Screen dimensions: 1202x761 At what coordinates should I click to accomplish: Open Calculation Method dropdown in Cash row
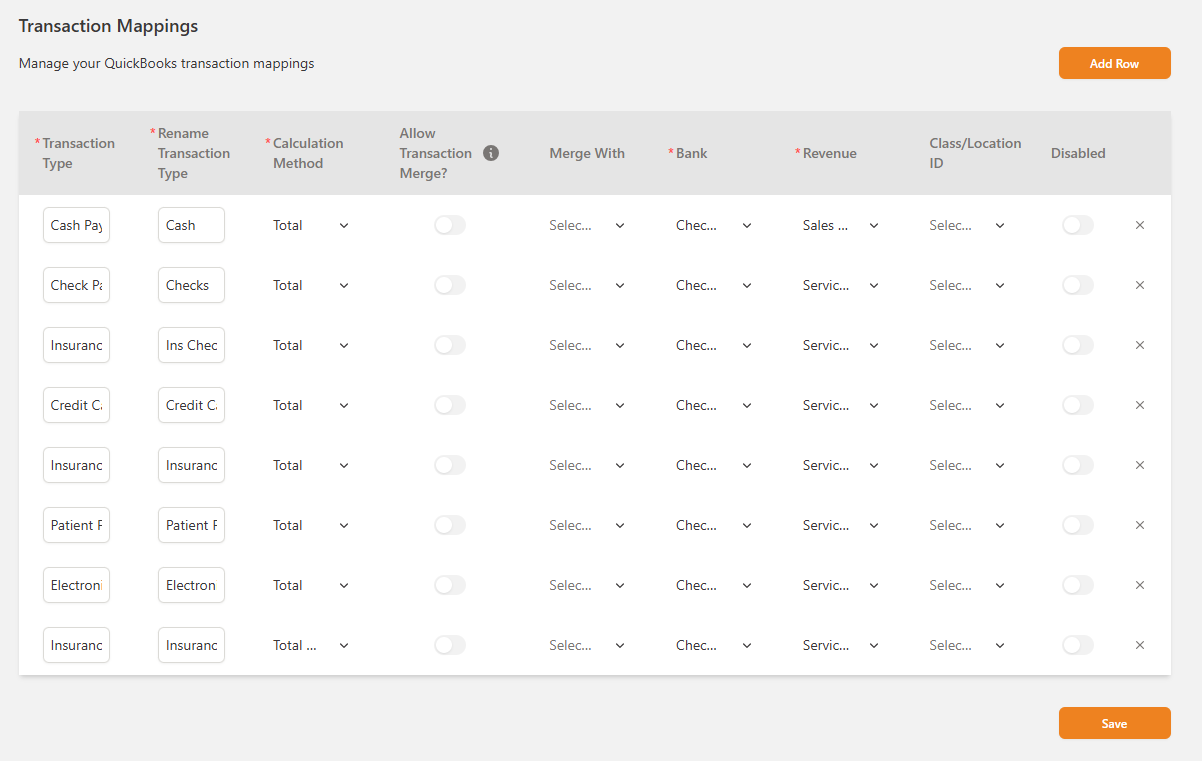pos(311,225)
